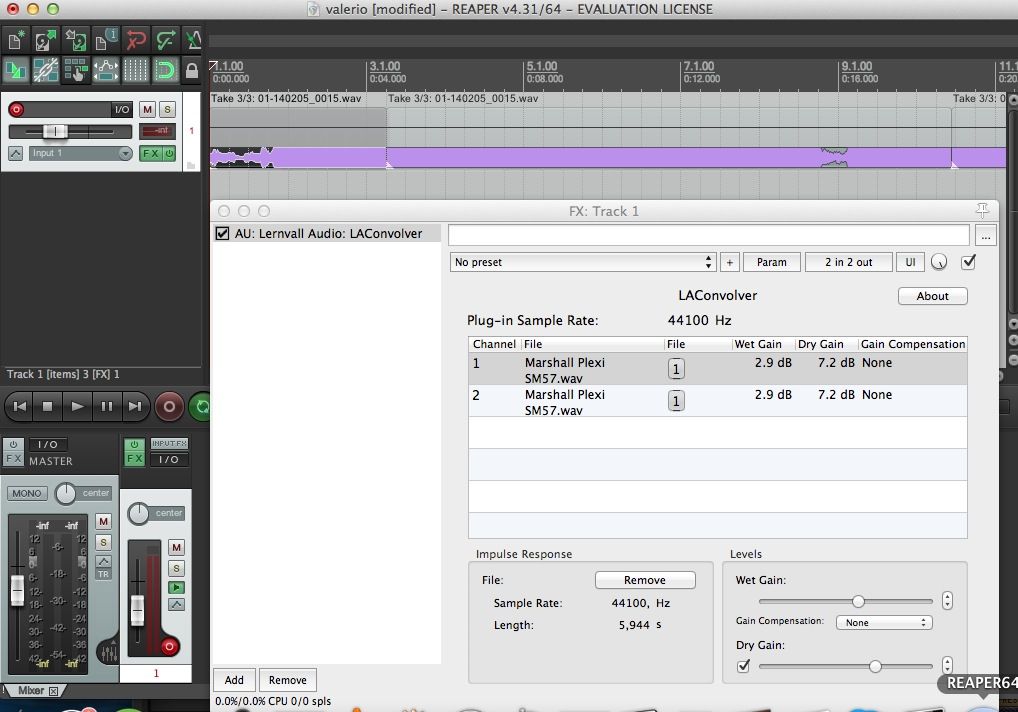The width and height of the screenshot is (1018, 712).
Task: Click the Open Project toolbar icon
Action: tap(45, 40)
